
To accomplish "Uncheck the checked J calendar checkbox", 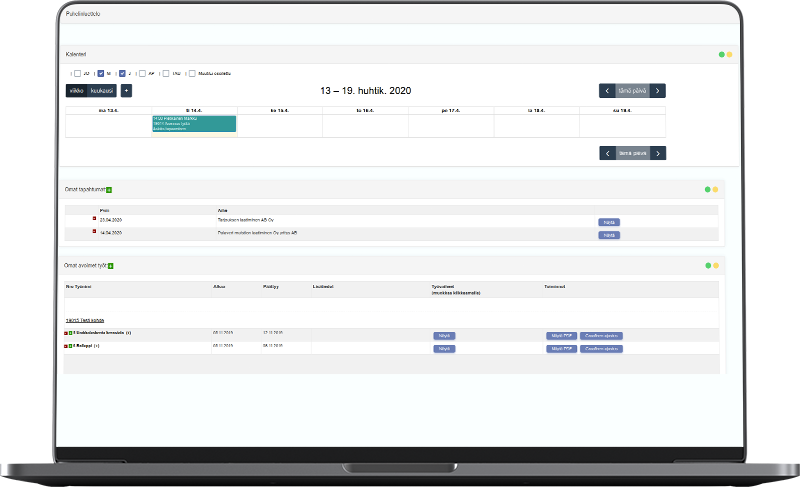I will pyautogui.click(x=122, y=73).
